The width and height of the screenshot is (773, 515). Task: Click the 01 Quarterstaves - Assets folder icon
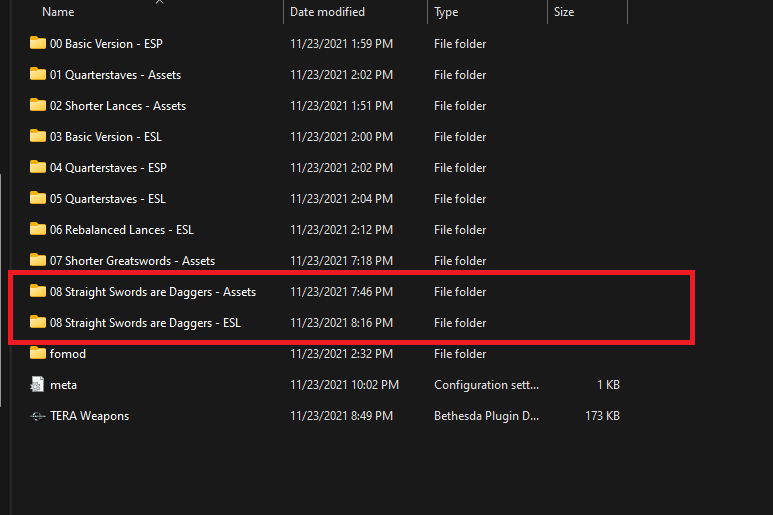pyautogui.click(x=37, y=74)
